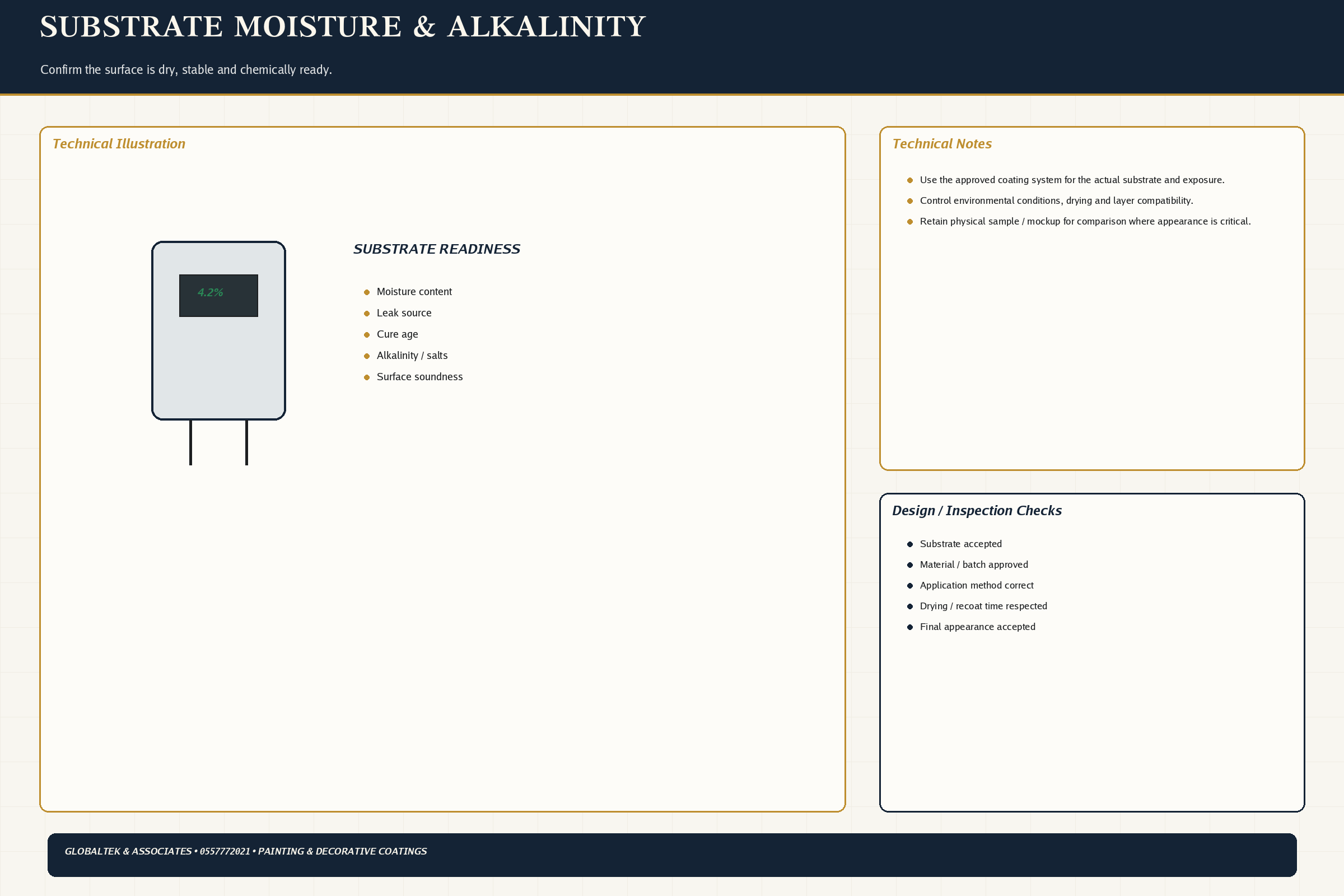The image size is (1344, 896).
Task: Select the 'Alkalinity / salts' bullet item
Action: [x=405, y=356]
